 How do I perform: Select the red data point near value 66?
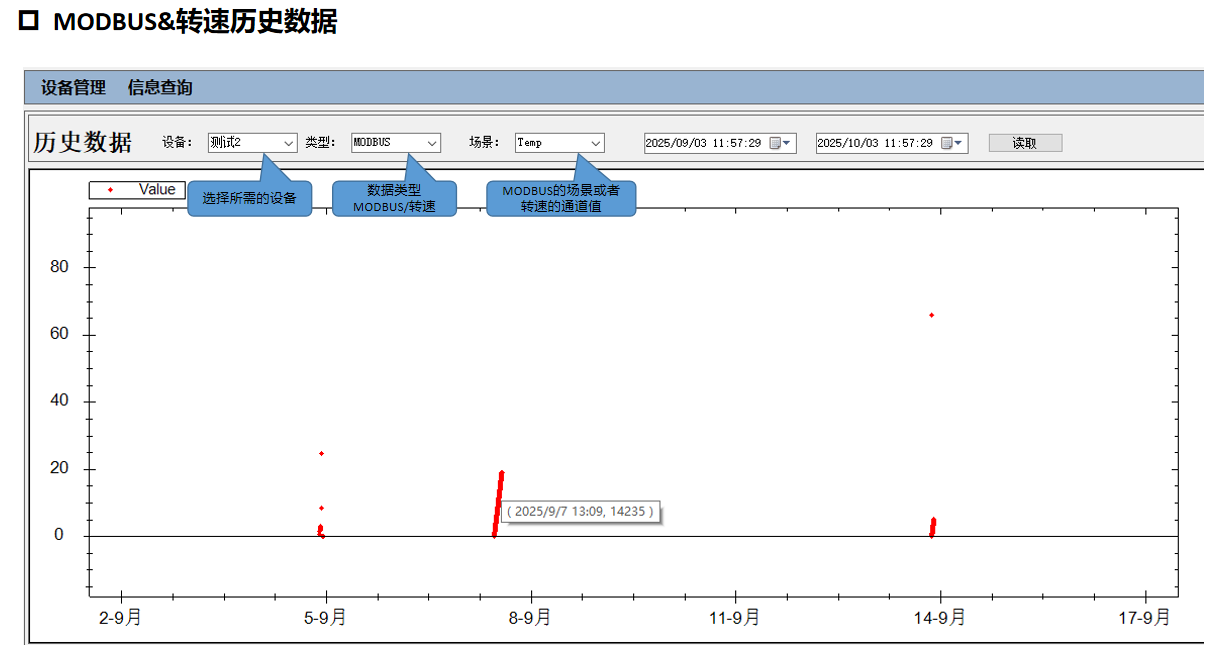(x=932, y=315)
